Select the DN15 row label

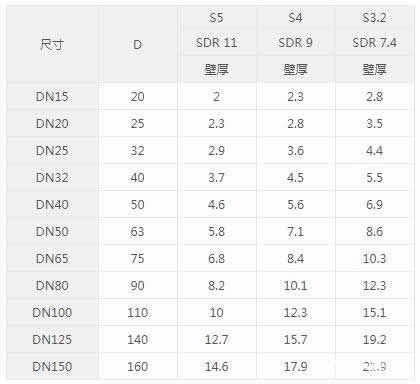click(x=52, y=97)
